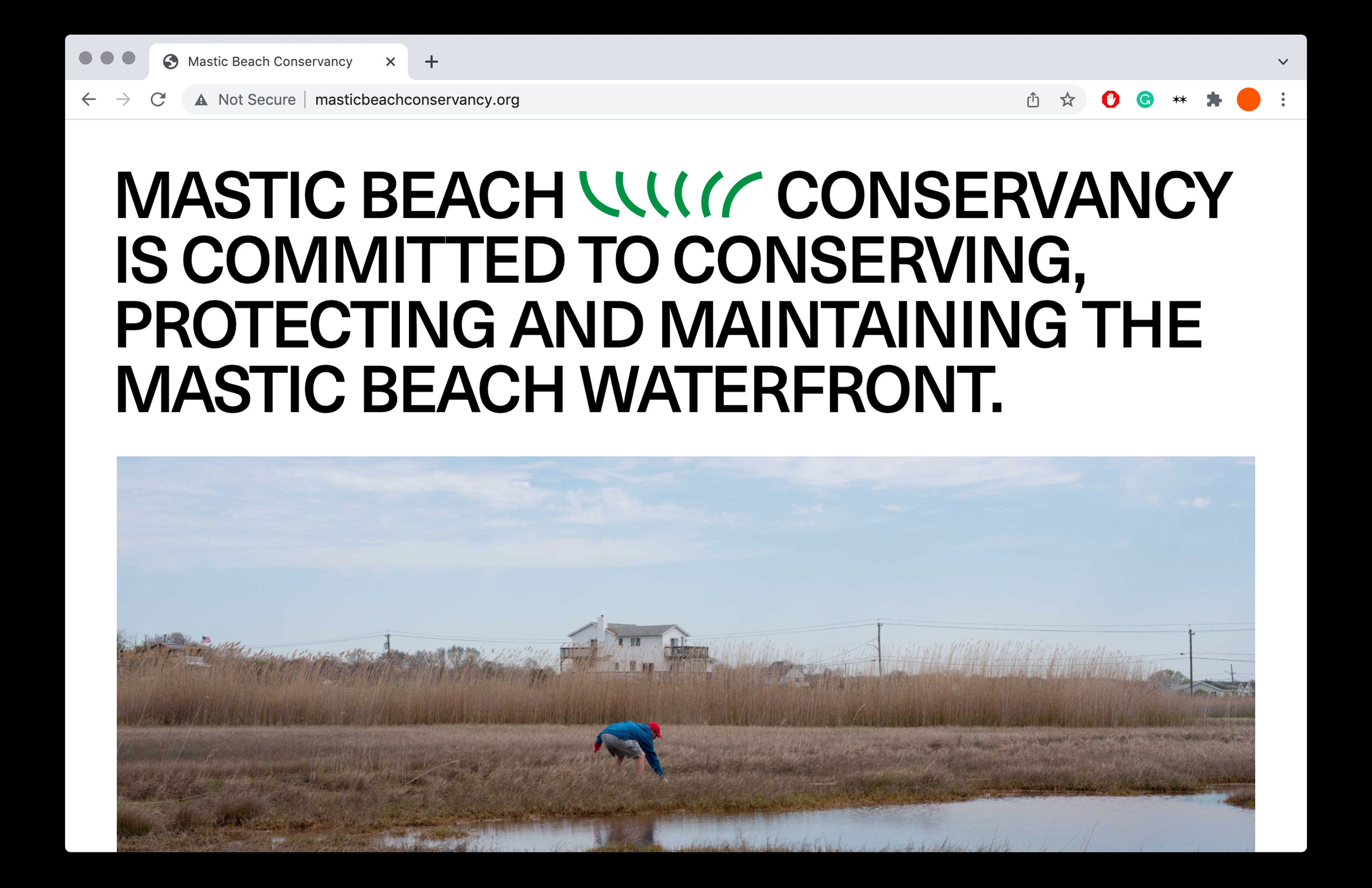Click the double-asterisk extension icon

pos(1179,100)
